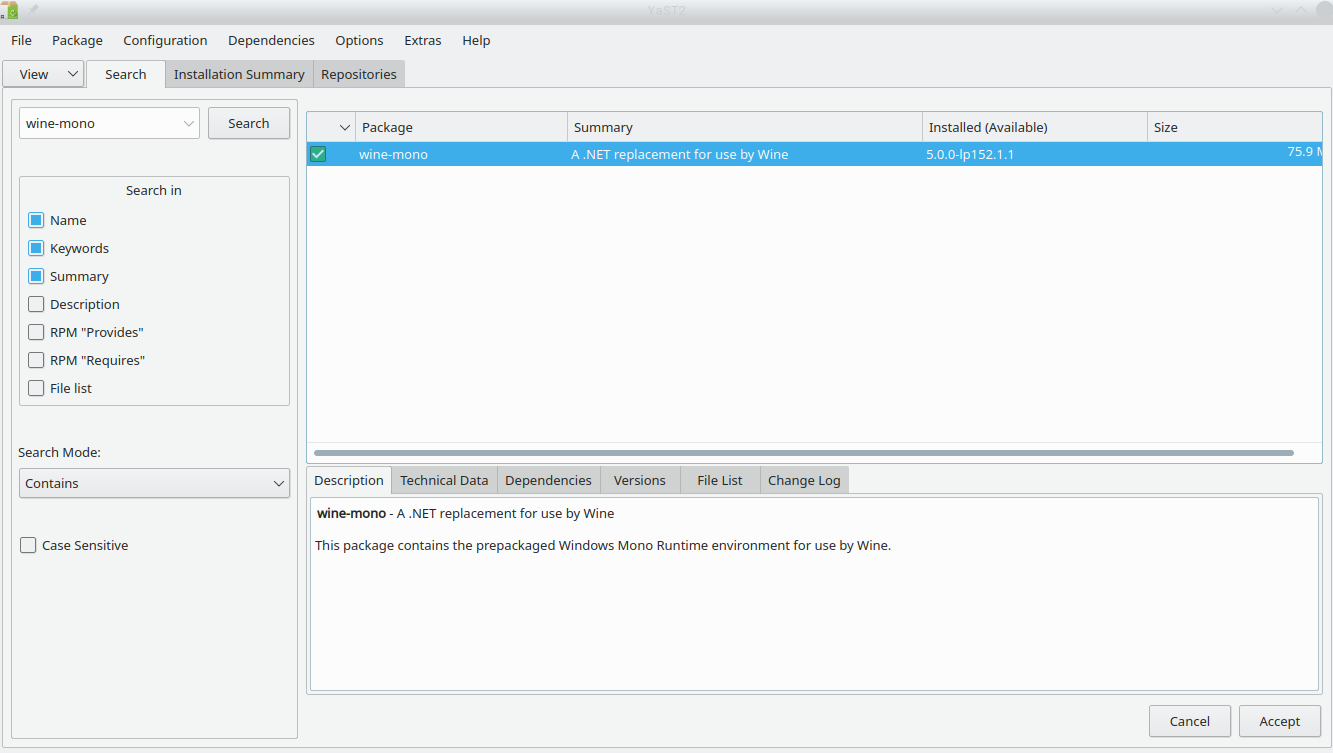Image resolution: width=1333 pixels, height=753 pixels.
Task: Open the Dependencies menu
Action: (271, 40)
